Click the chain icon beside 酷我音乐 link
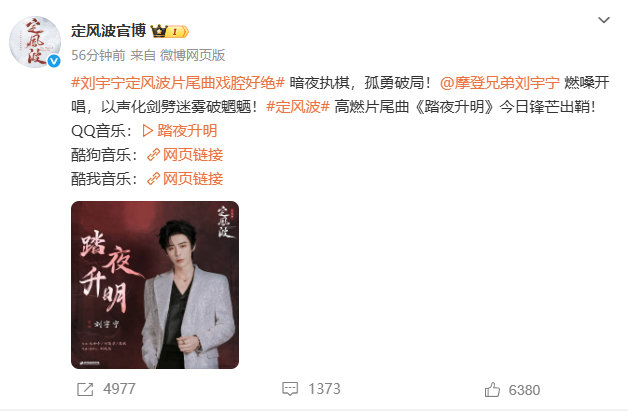The width and height of the screenshot is (628, 411). point(153,179)
